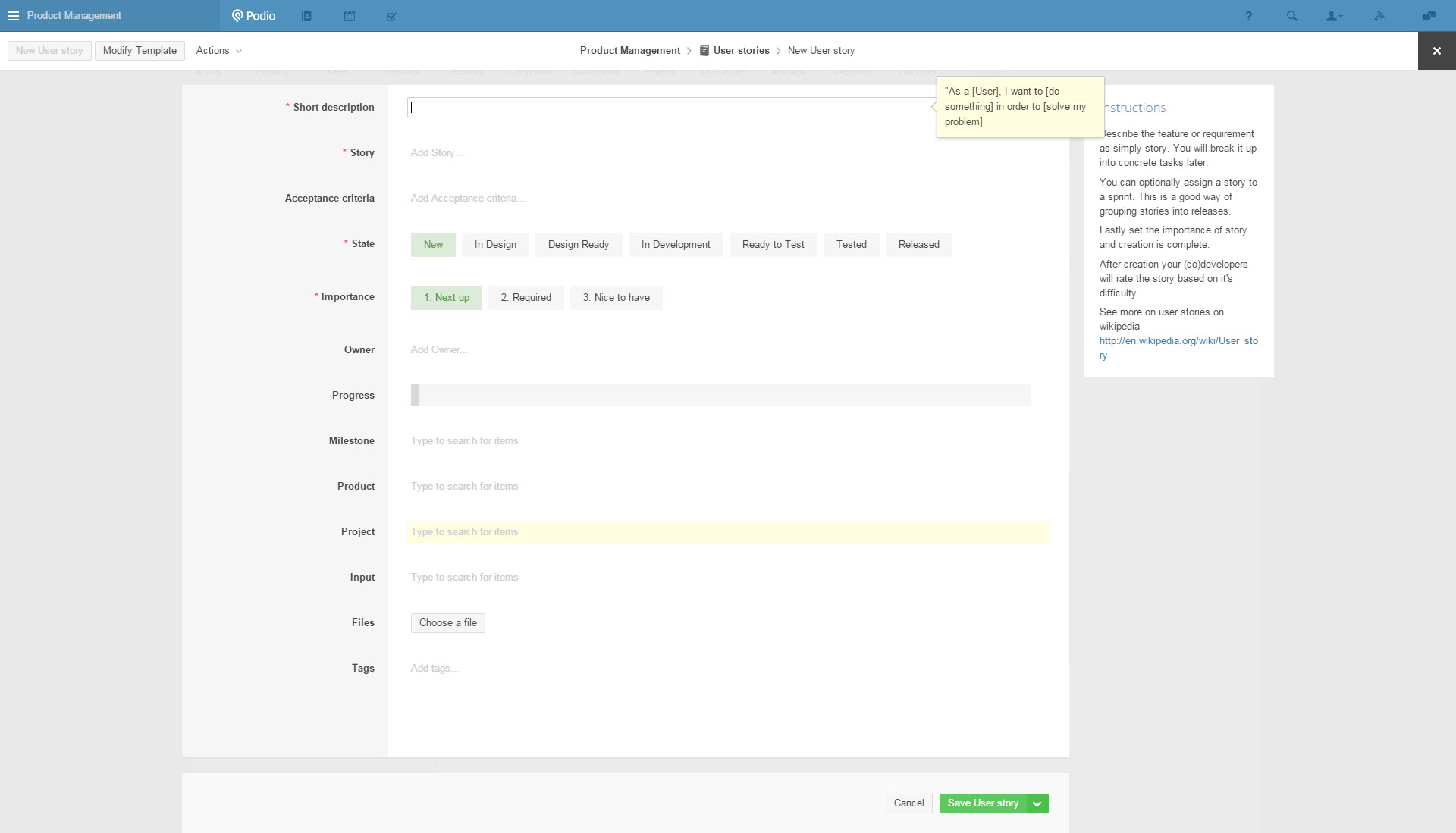The height and width of the screenshot is (833, 1456).
Task: Click the Podio logo home icon
Action: point(254,16)
